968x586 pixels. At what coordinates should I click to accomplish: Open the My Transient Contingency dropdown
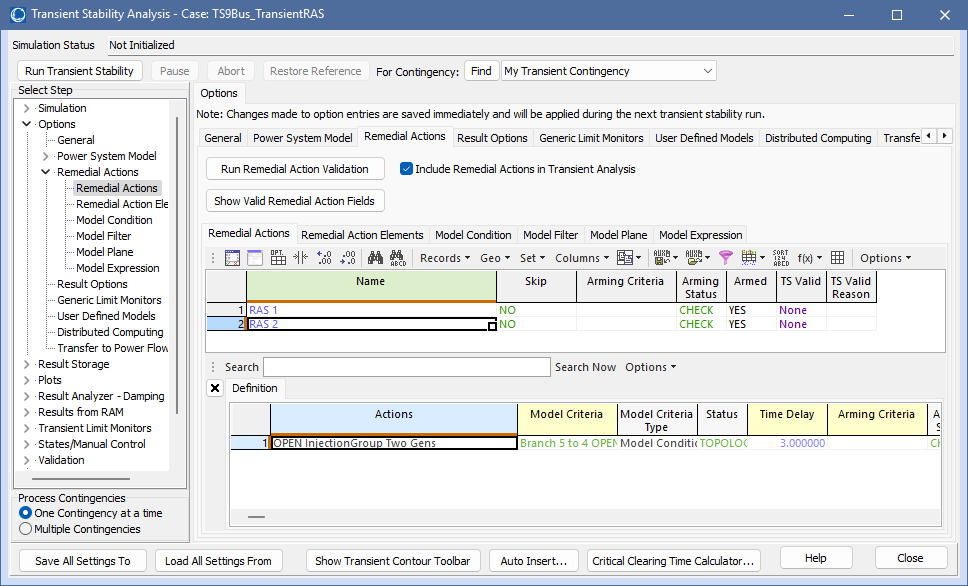pyautogui.click(x=708, y=71)
